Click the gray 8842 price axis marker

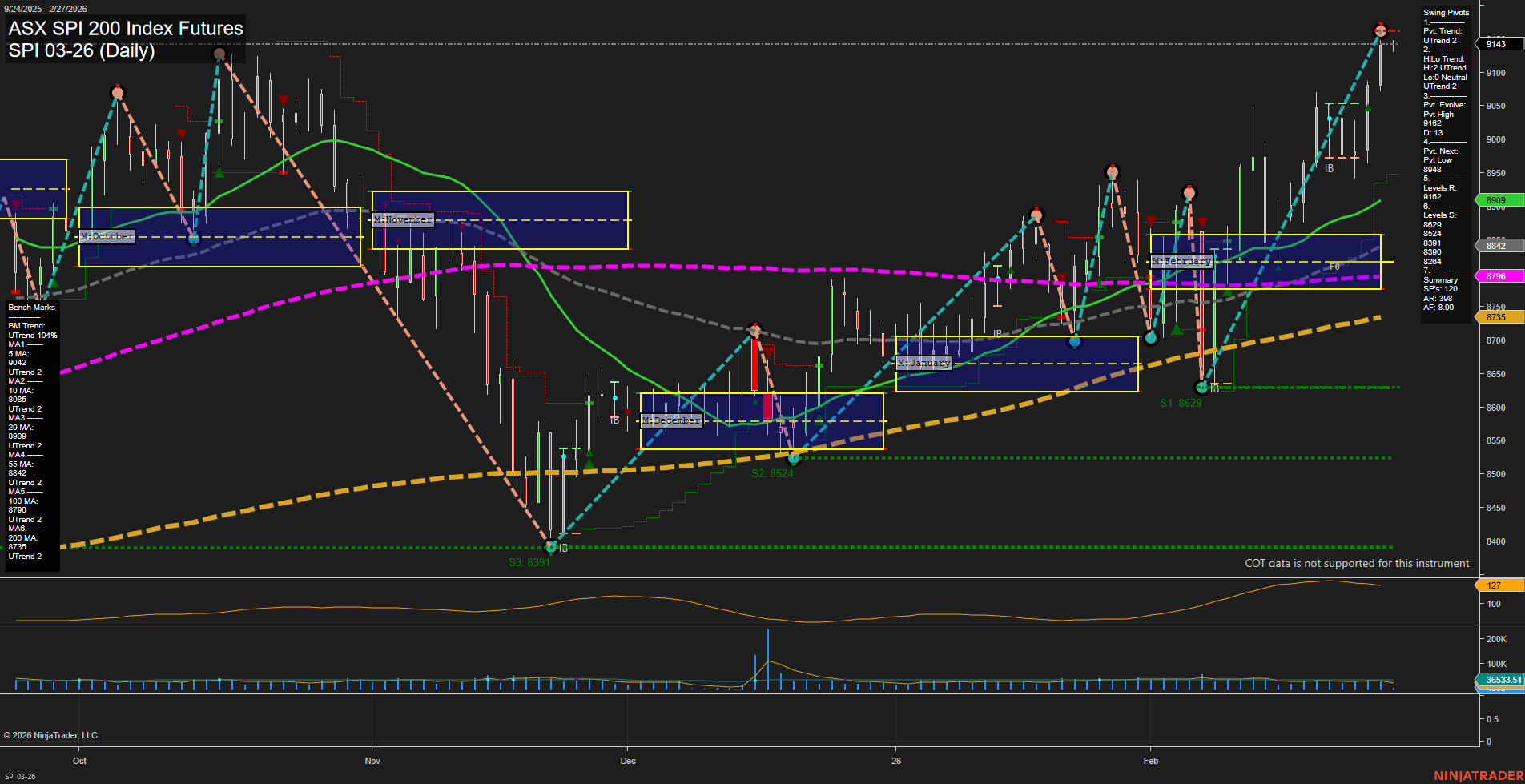[1497, 245]
